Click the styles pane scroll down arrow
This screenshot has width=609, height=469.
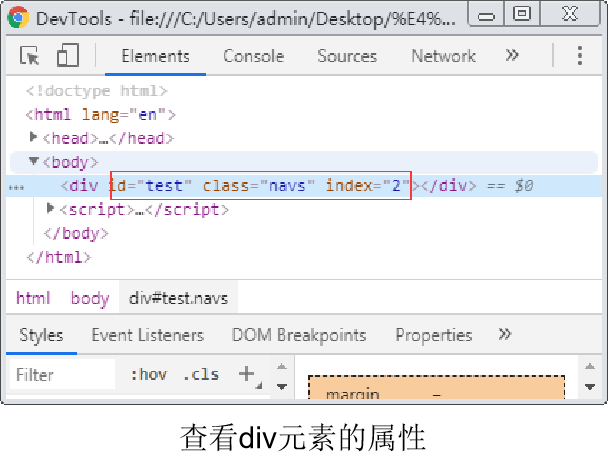point(282,386)
